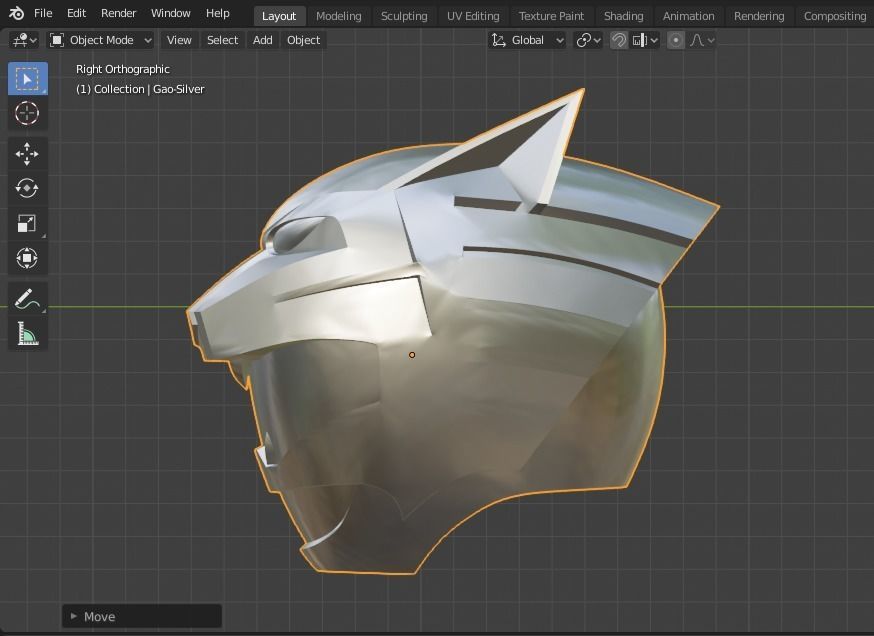Viewport: 874px width, 636px height.
Task: Click the Right Orthographic view label
Action: tap(123, 69)
